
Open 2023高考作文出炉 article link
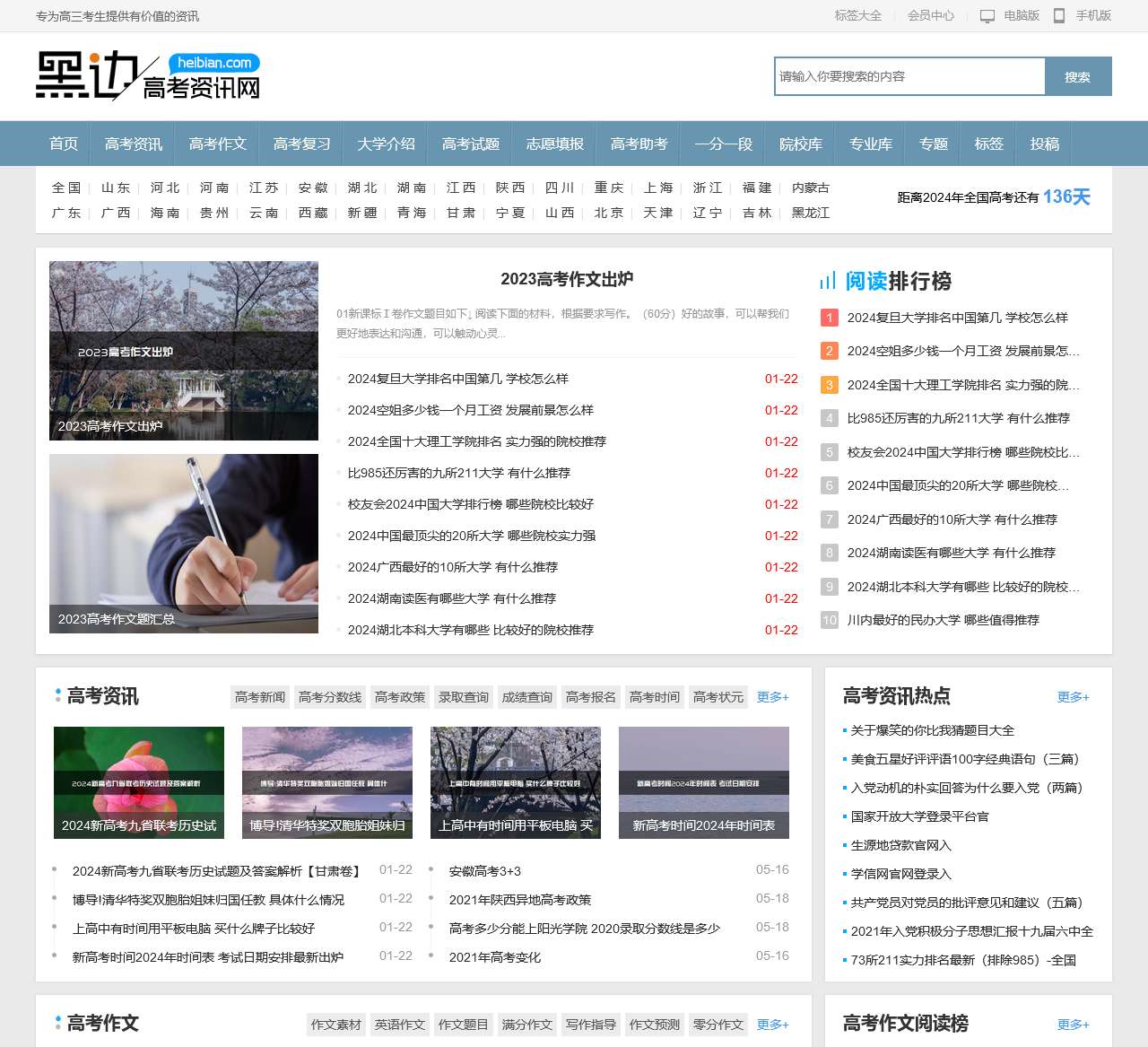click(566, 279)
